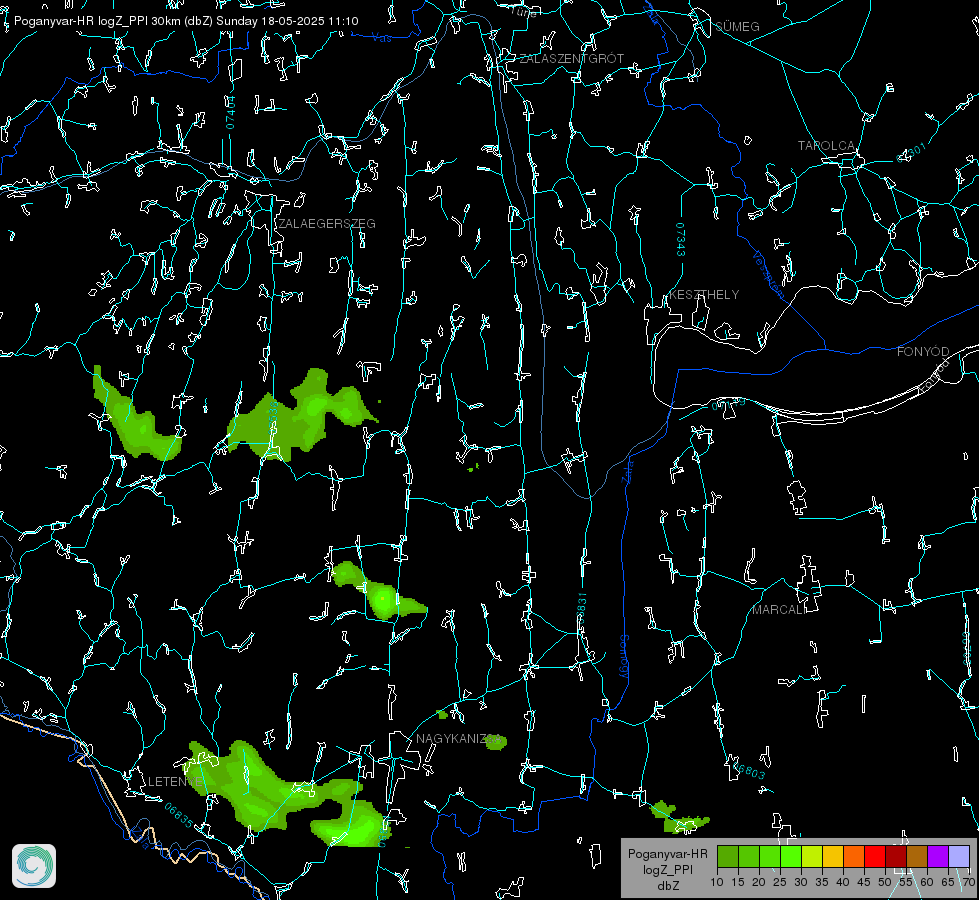Select the LETENYE town label
Image resolution: width=979 pixels, height=900 pixels.
coord(175,781)
